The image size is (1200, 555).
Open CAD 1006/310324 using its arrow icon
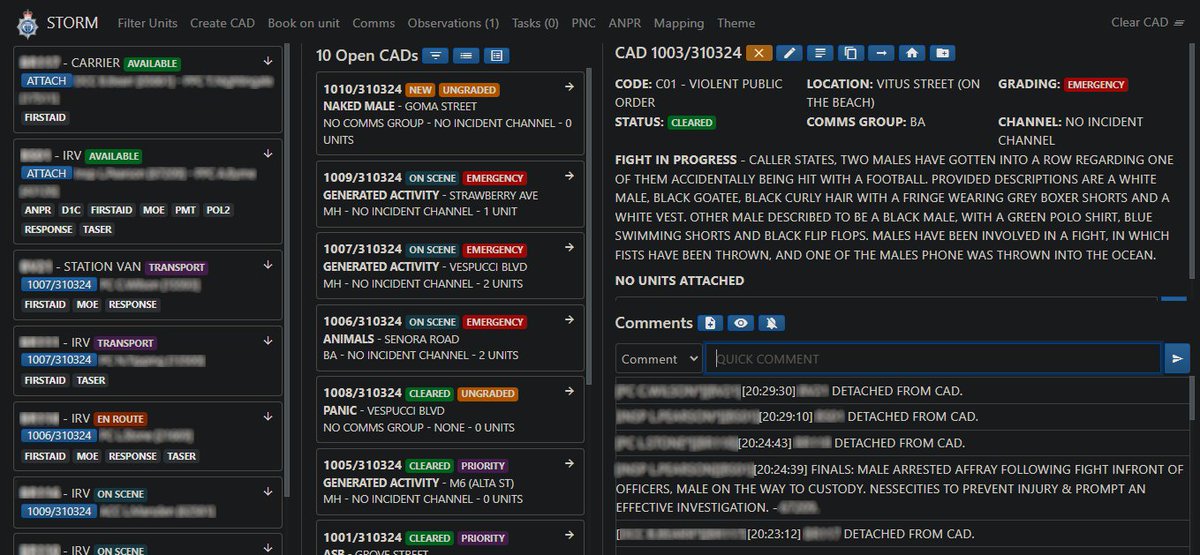[x=569, y=320]
